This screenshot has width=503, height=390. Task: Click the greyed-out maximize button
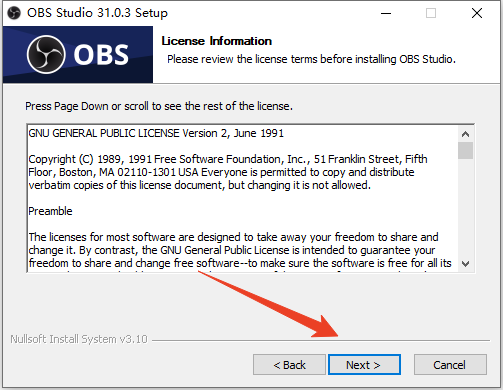(431, 13)
